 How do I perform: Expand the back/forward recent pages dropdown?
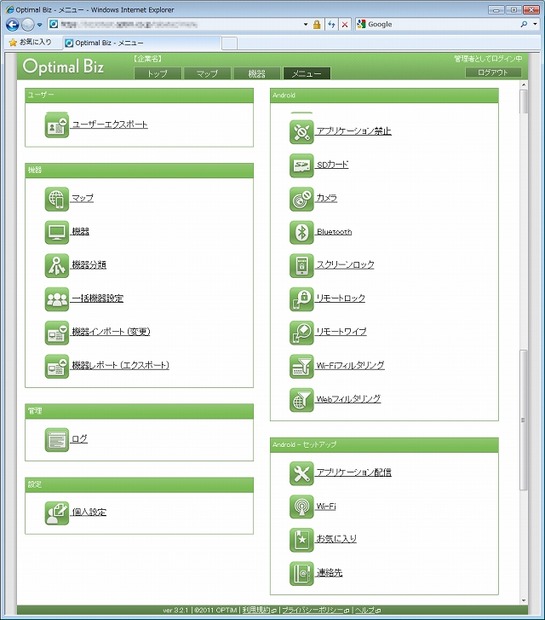click(40, 25)
